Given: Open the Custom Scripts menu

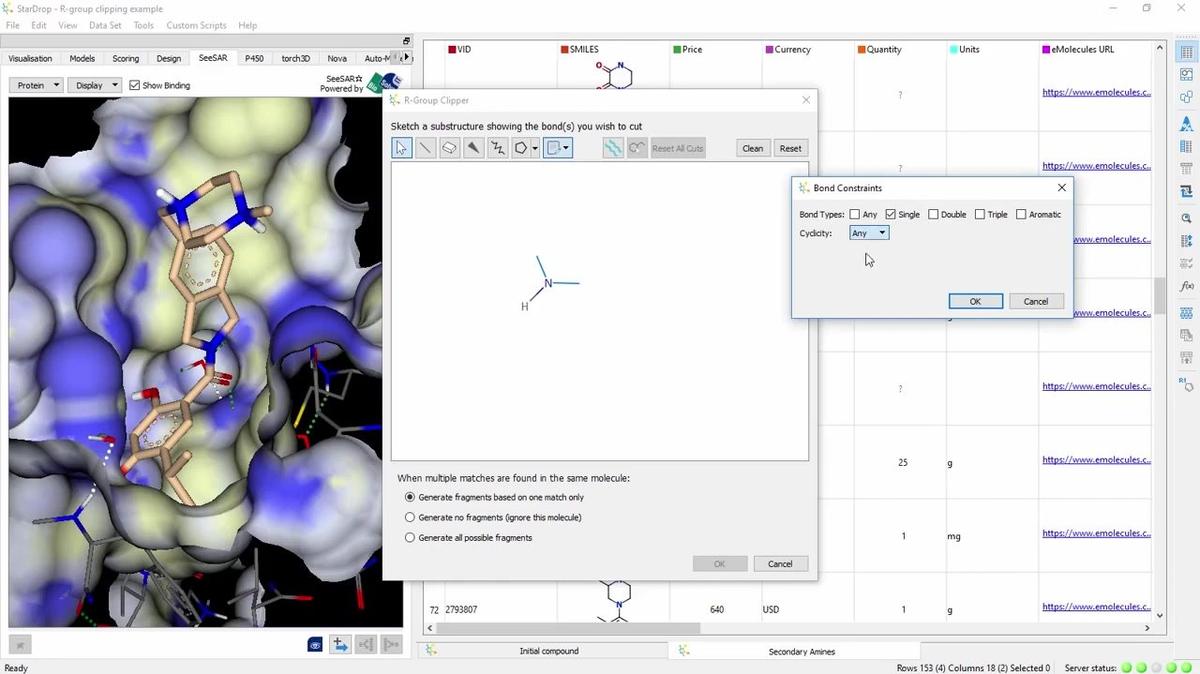Looking at the screenshot, I should pyautogui.click(x=198, y=25).
